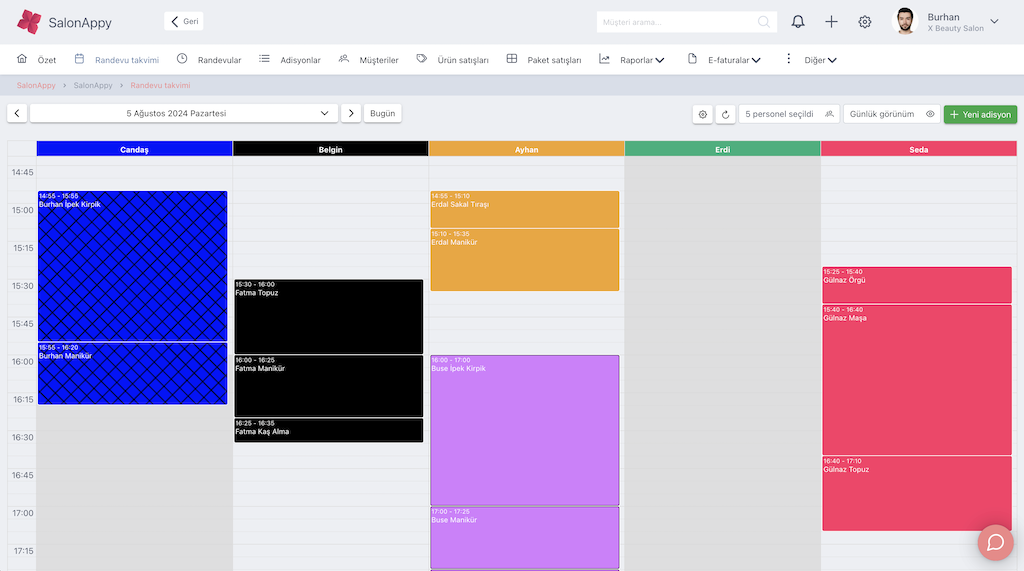
Task: Open the chat support bubble
Action: coord(995,542)
